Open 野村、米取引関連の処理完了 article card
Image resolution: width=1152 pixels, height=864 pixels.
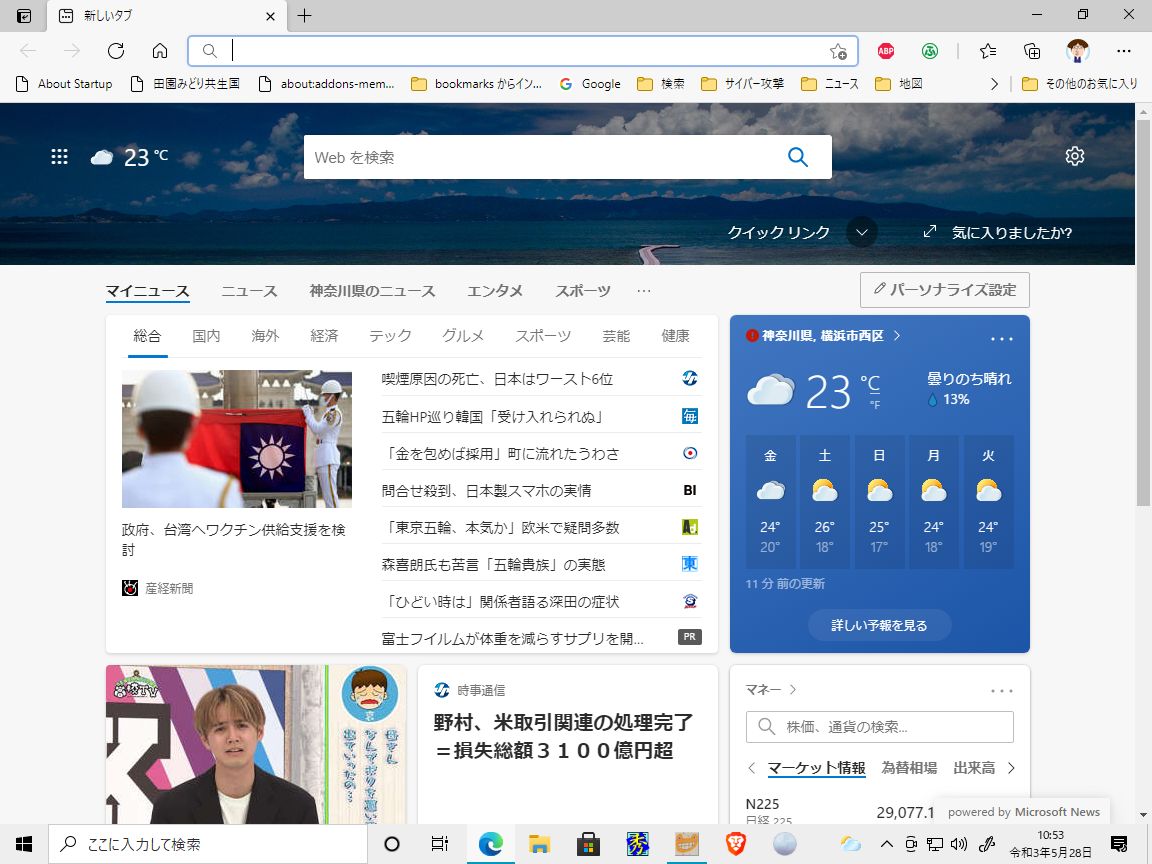coord(567,744)
